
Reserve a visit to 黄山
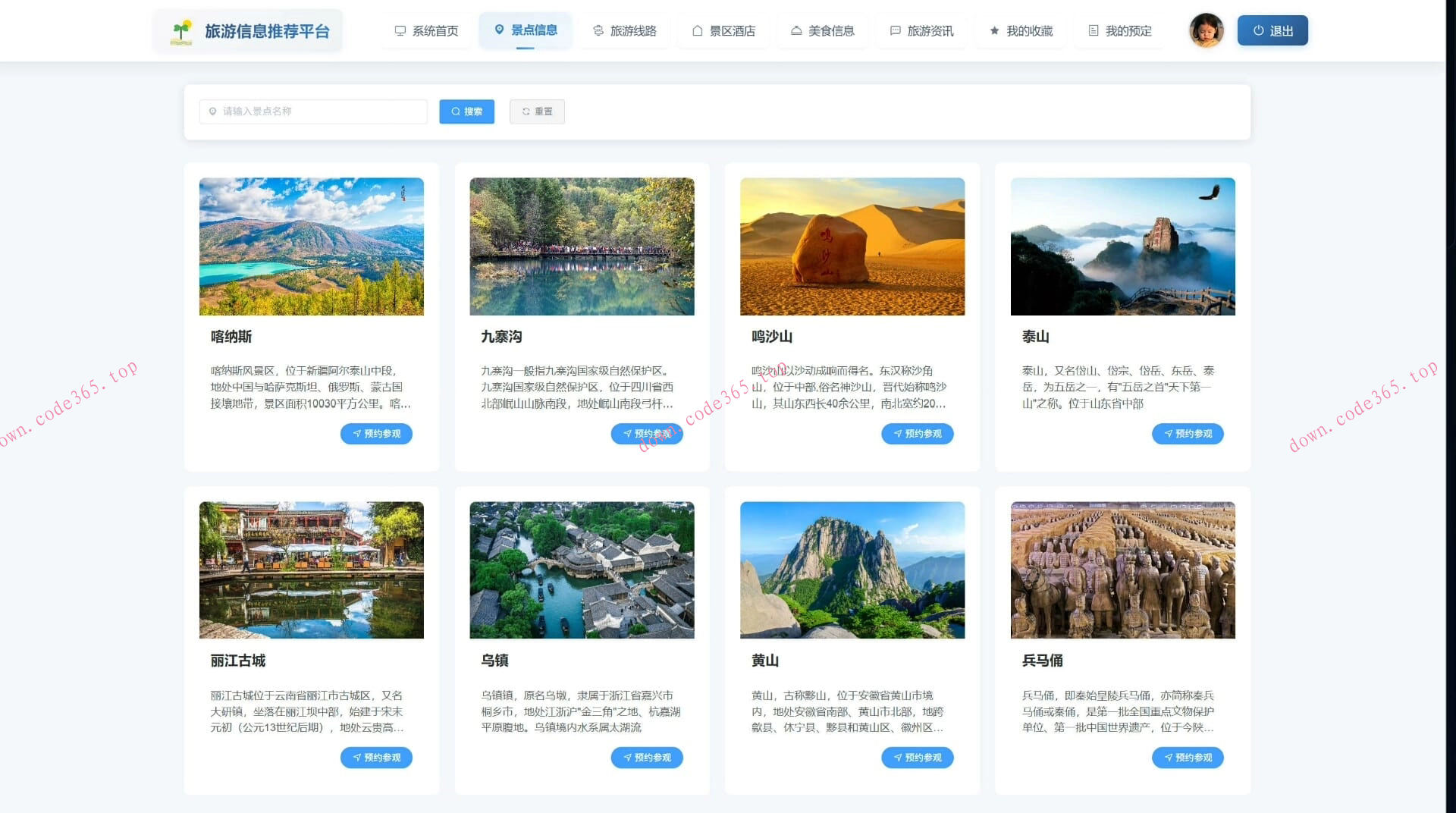918,758
